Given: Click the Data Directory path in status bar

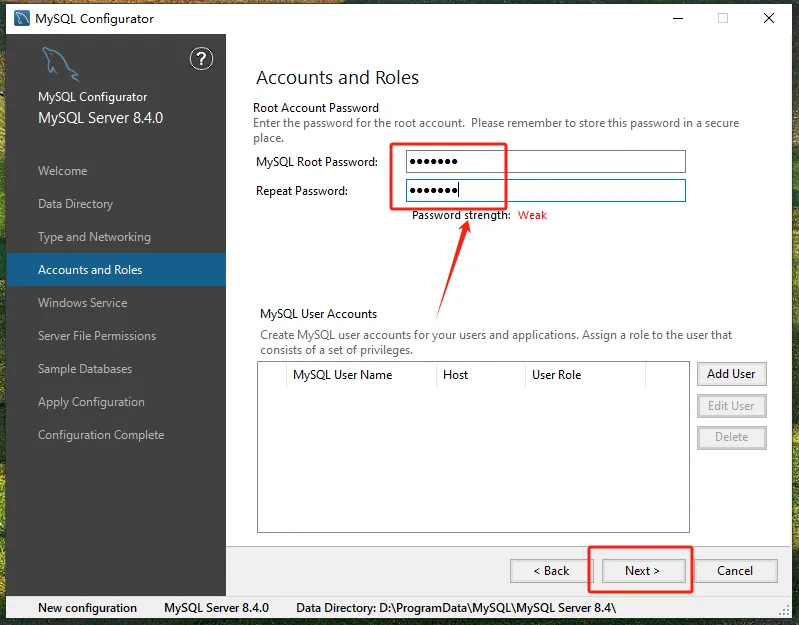Looking at the screenshot, I should point(456,608).
